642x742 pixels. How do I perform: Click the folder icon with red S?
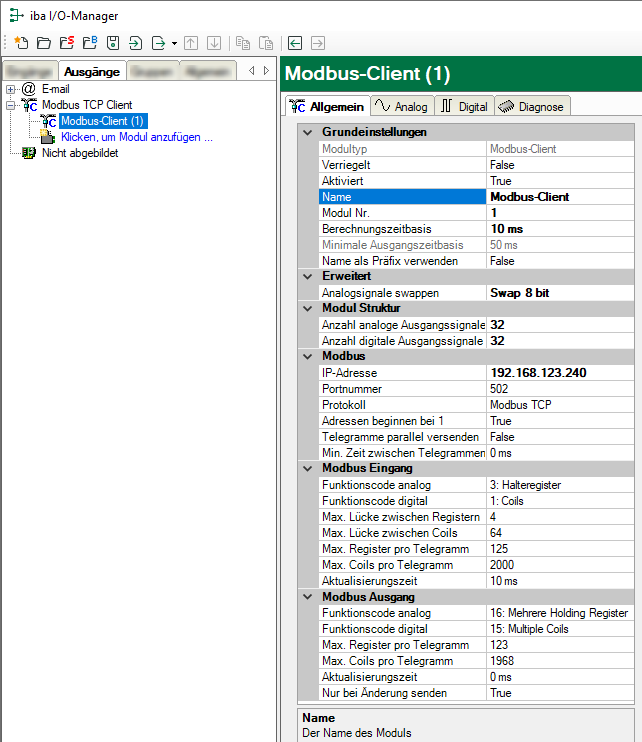(66, 43)
